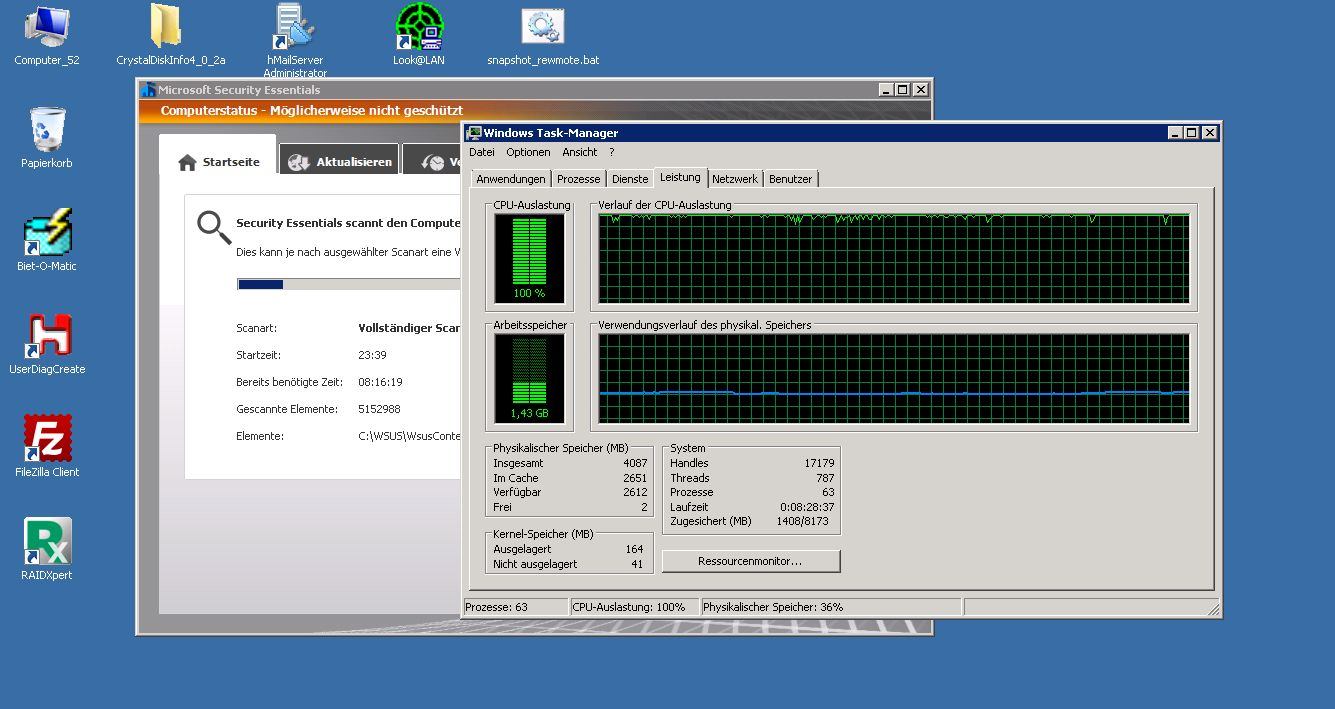Switch to the Anwendungen tab
1335x709 pixels.
[x=511, y=179]
